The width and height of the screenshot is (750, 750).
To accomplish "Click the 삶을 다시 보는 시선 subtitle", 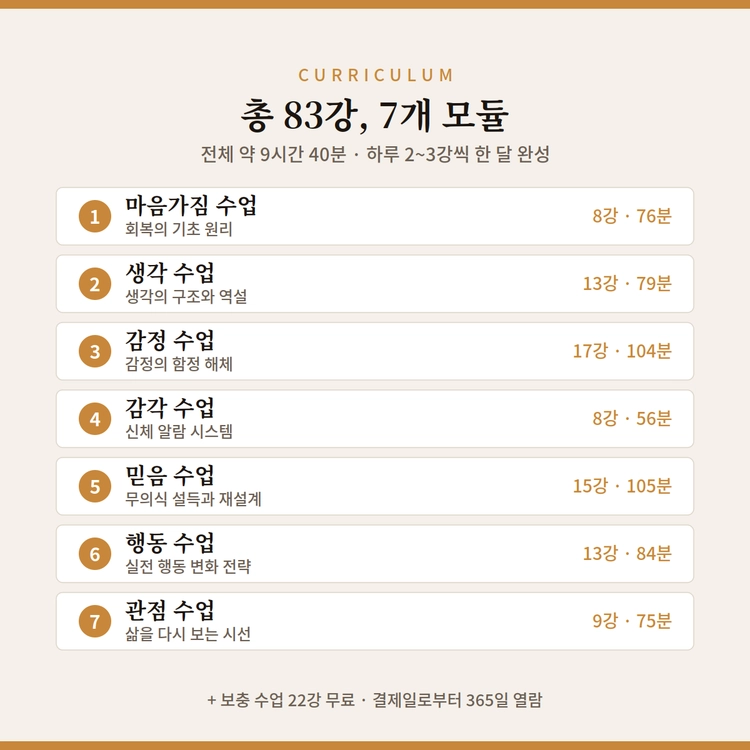I will pyautogui.click(x=188, y=634).
